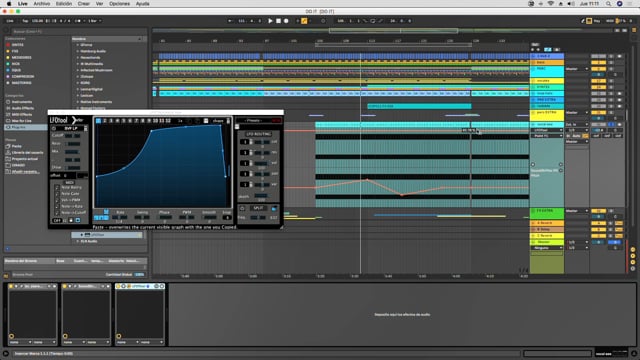
Task: Select the SINTES collection
Action: point(17,45)
